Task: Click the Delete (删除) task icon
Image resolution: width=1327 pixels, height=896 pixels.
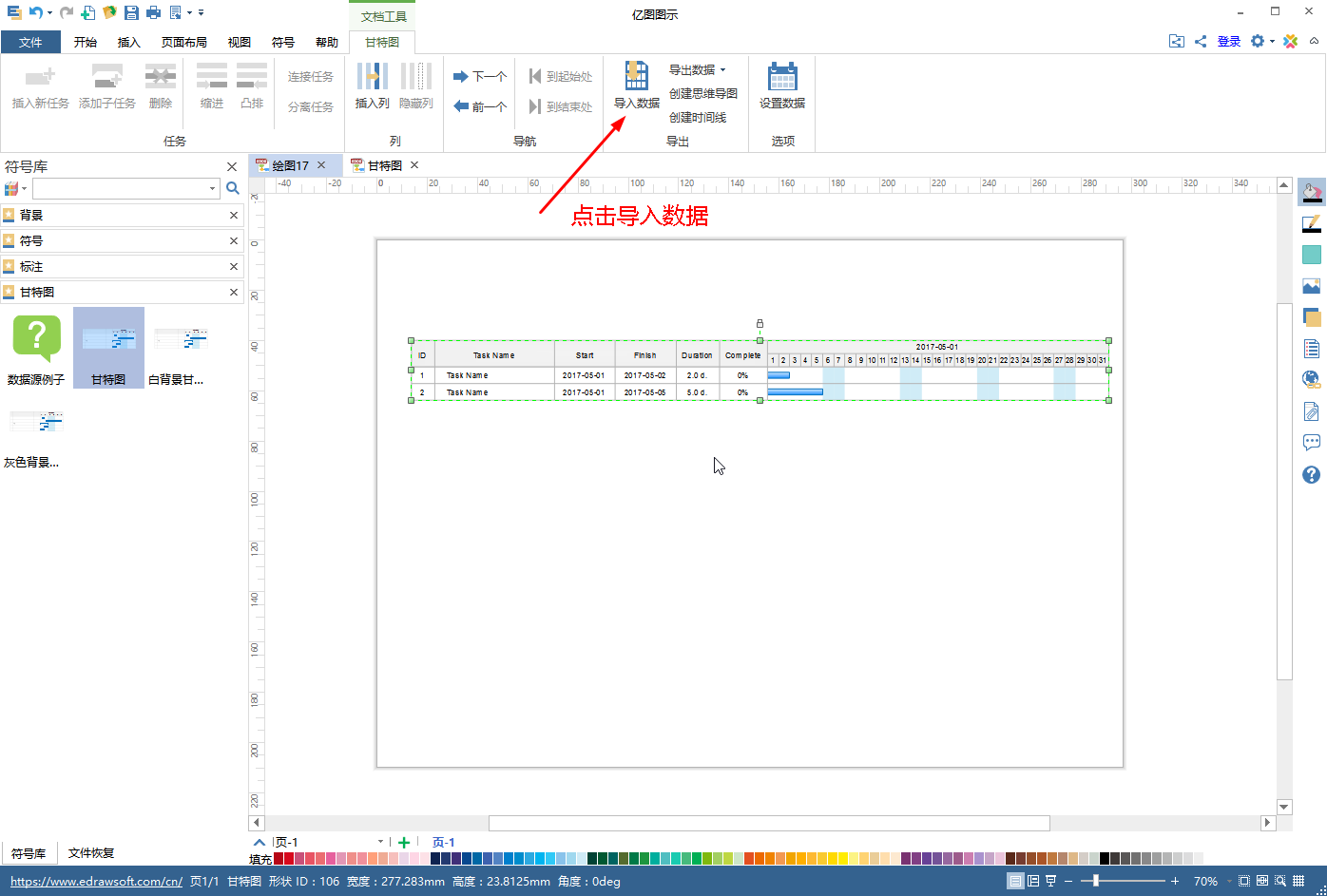Action: pyautogui.click(x=161, y=76)
